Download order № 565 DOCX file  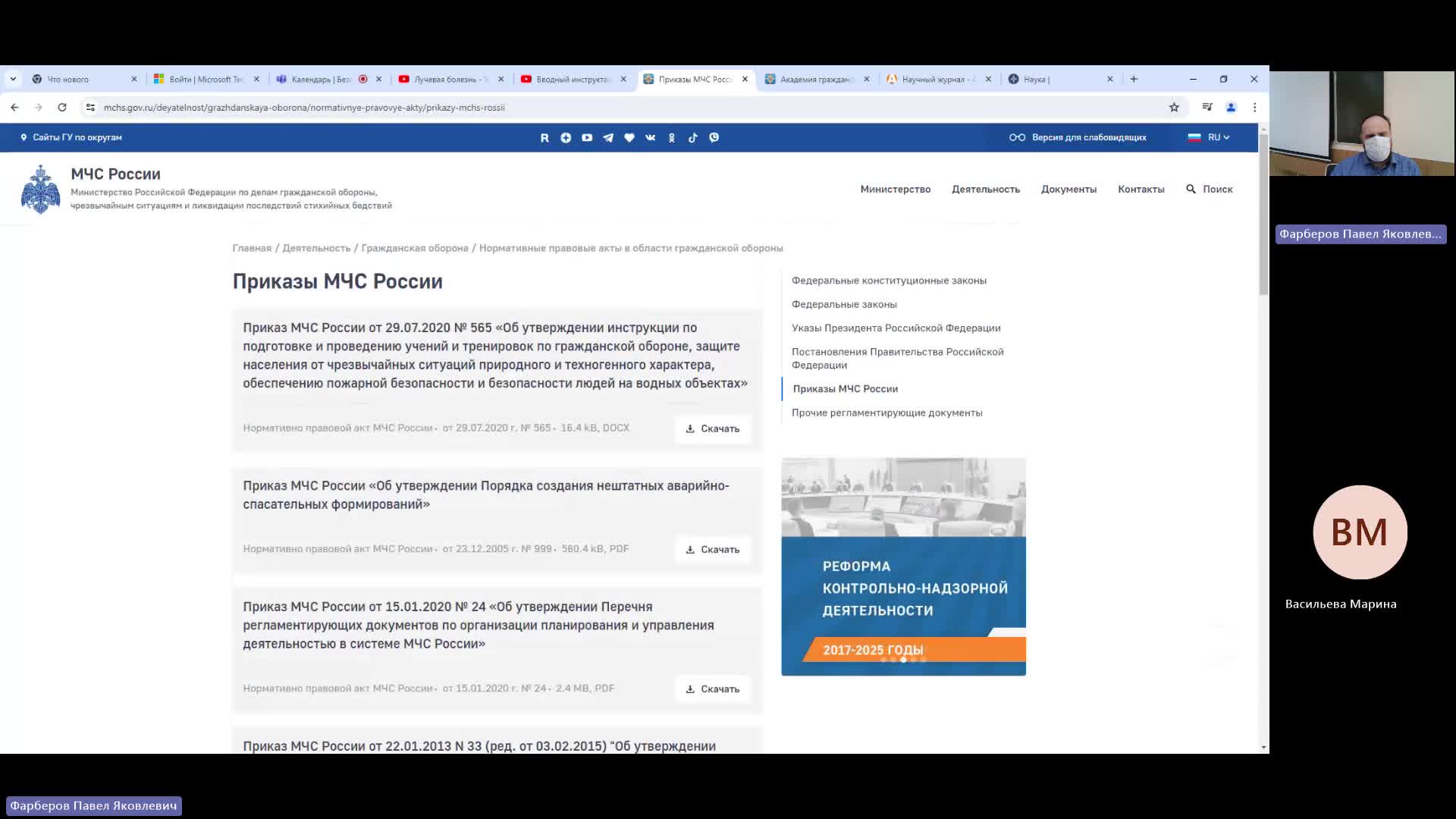coord(713,428)
